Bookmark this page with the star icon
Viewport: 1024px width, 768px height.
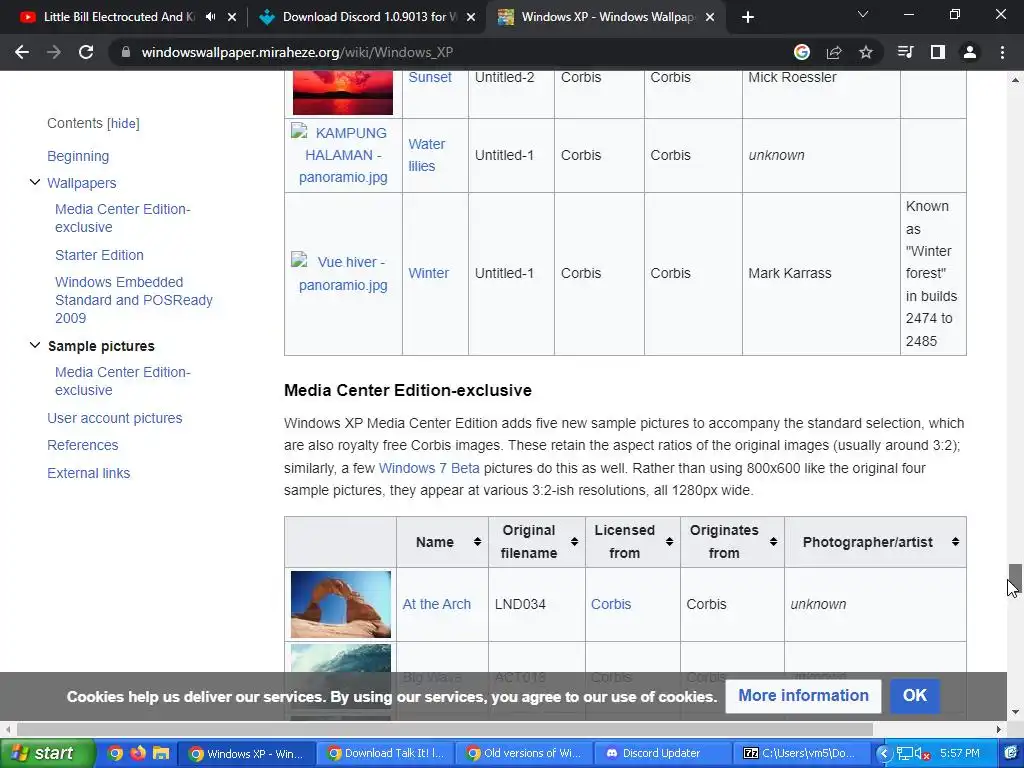[866, 52]
